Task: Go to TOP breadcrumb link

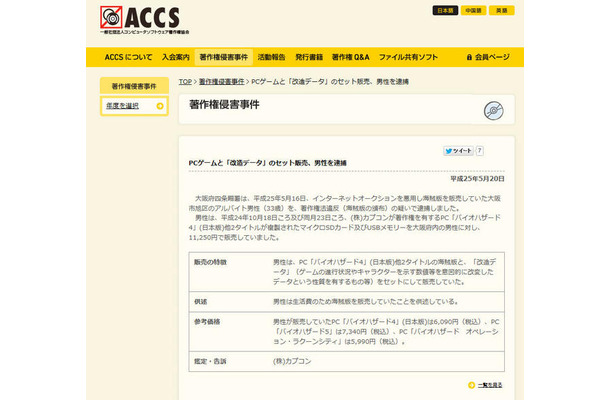Action: click(185, 82)
